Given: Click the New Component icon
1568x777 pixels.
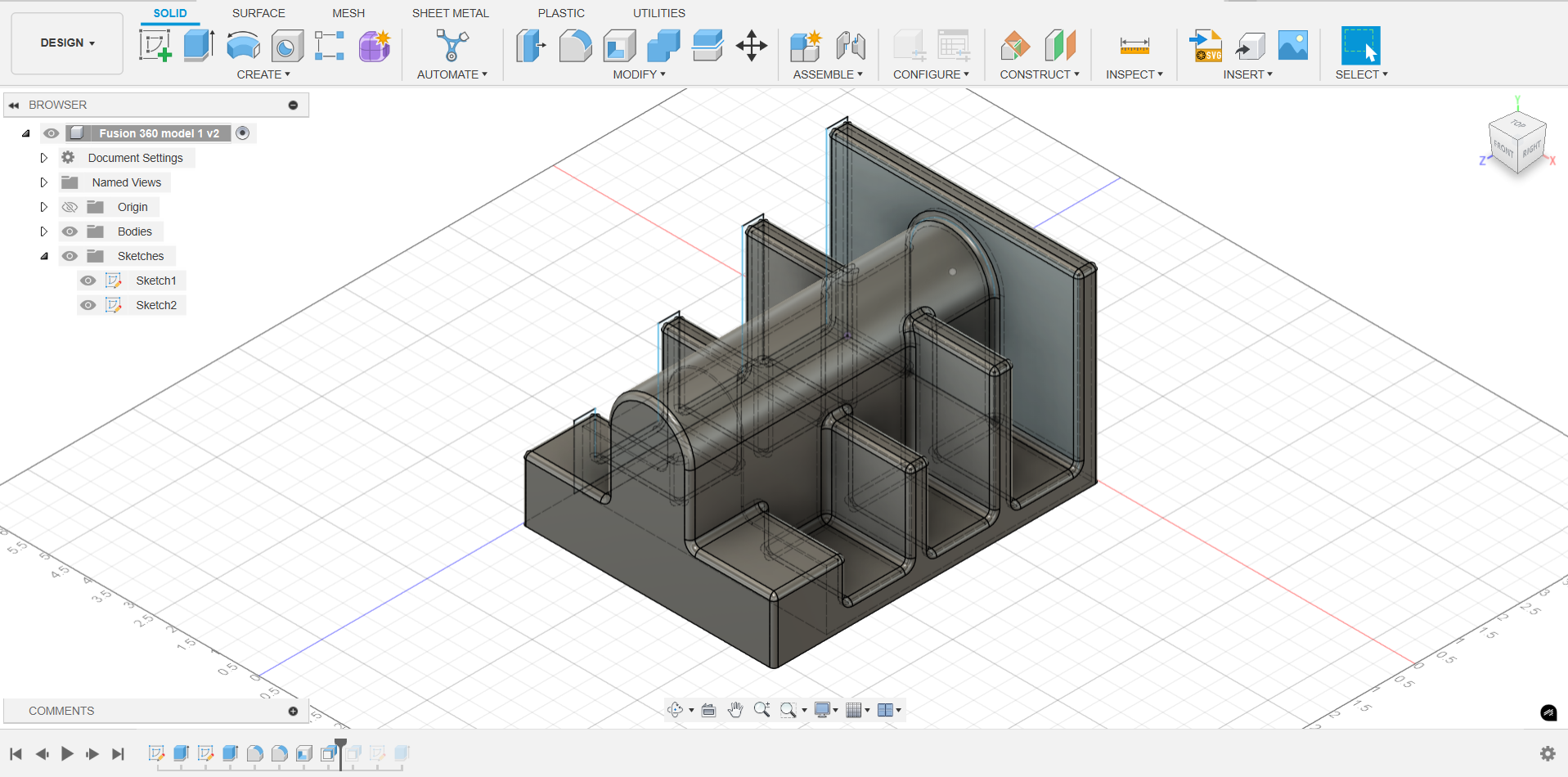Looking at the screenshot, I should pyautogui.click(x=806, y=46).
